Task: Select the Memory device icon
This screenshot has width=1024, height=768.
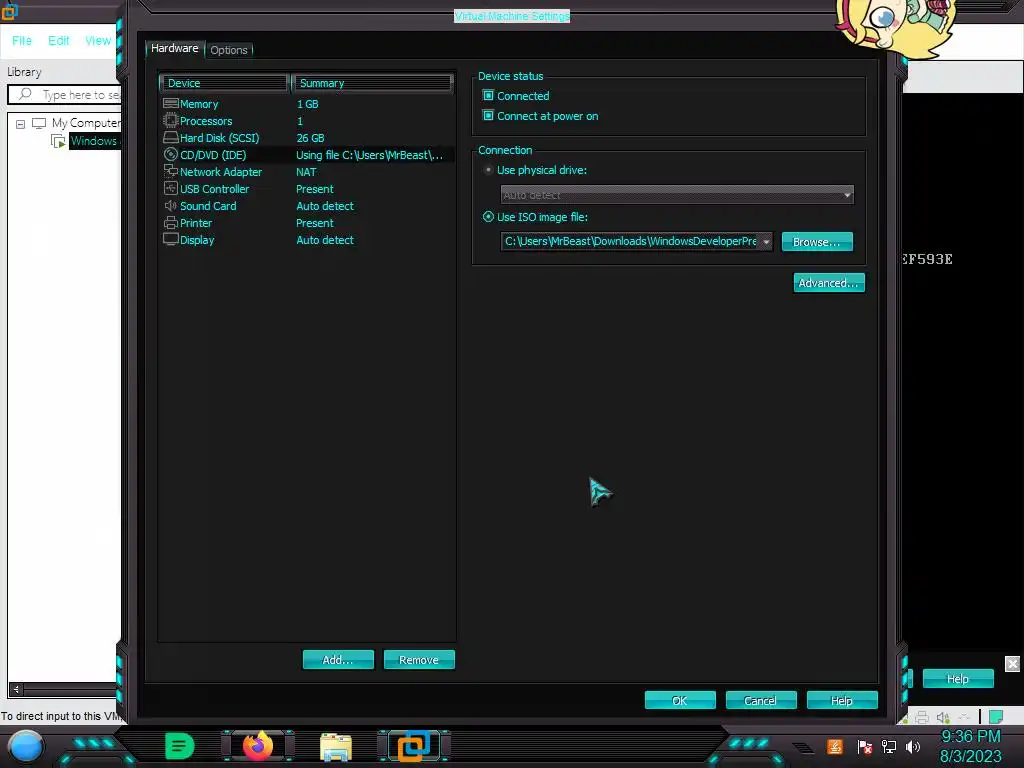Action: point(170,103)
